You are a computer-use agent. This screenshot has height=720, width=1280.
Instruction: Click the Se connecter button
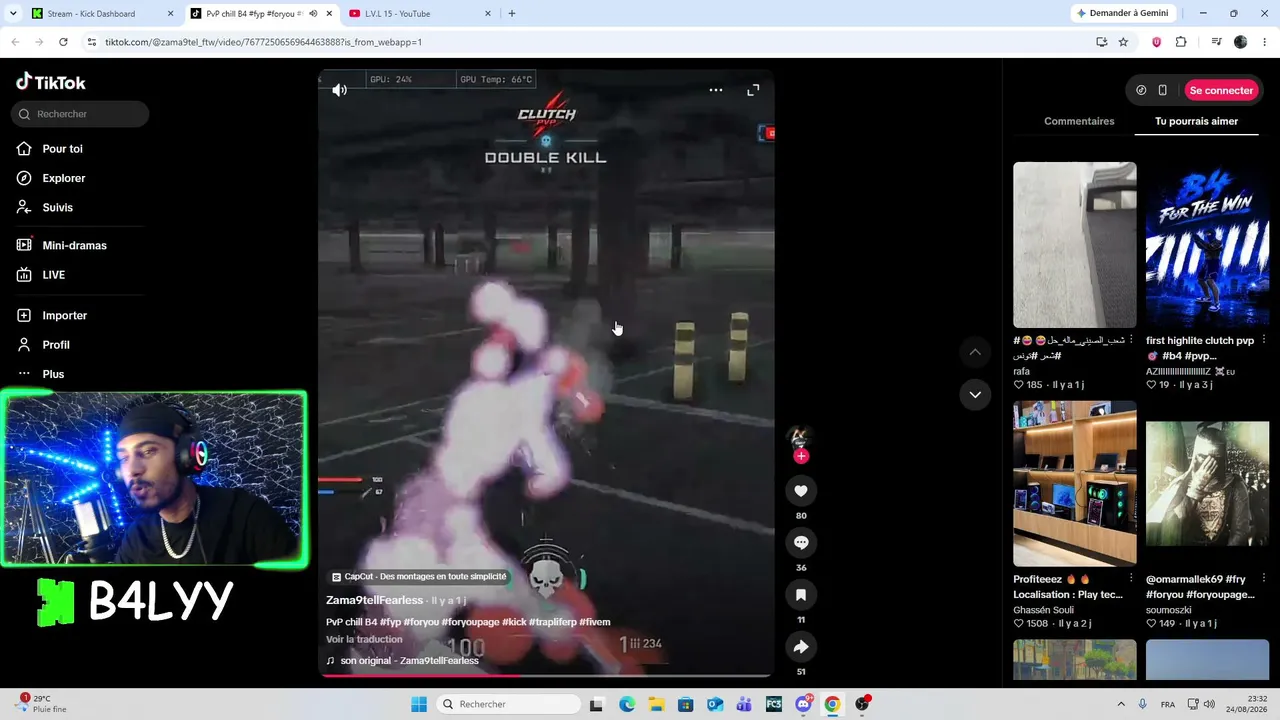click(x=1221, y=90)
